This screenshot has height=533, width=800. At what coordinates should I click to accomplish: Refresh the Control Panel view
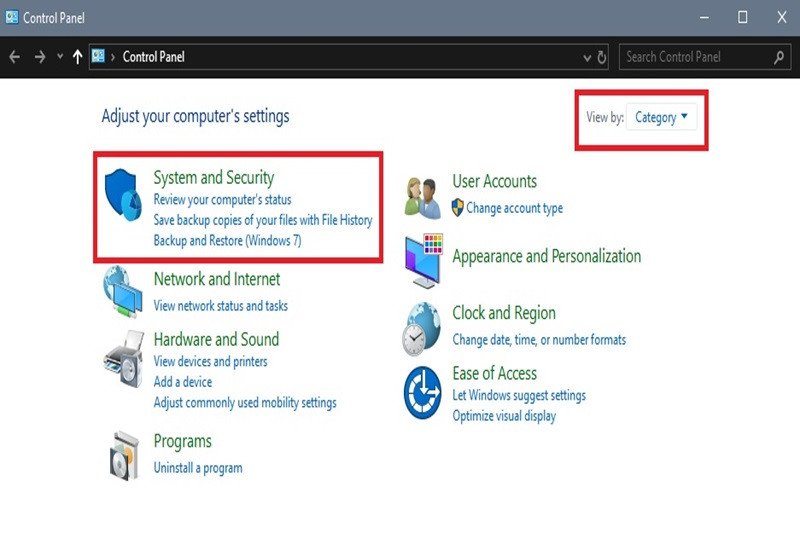[x=602, y=57]
